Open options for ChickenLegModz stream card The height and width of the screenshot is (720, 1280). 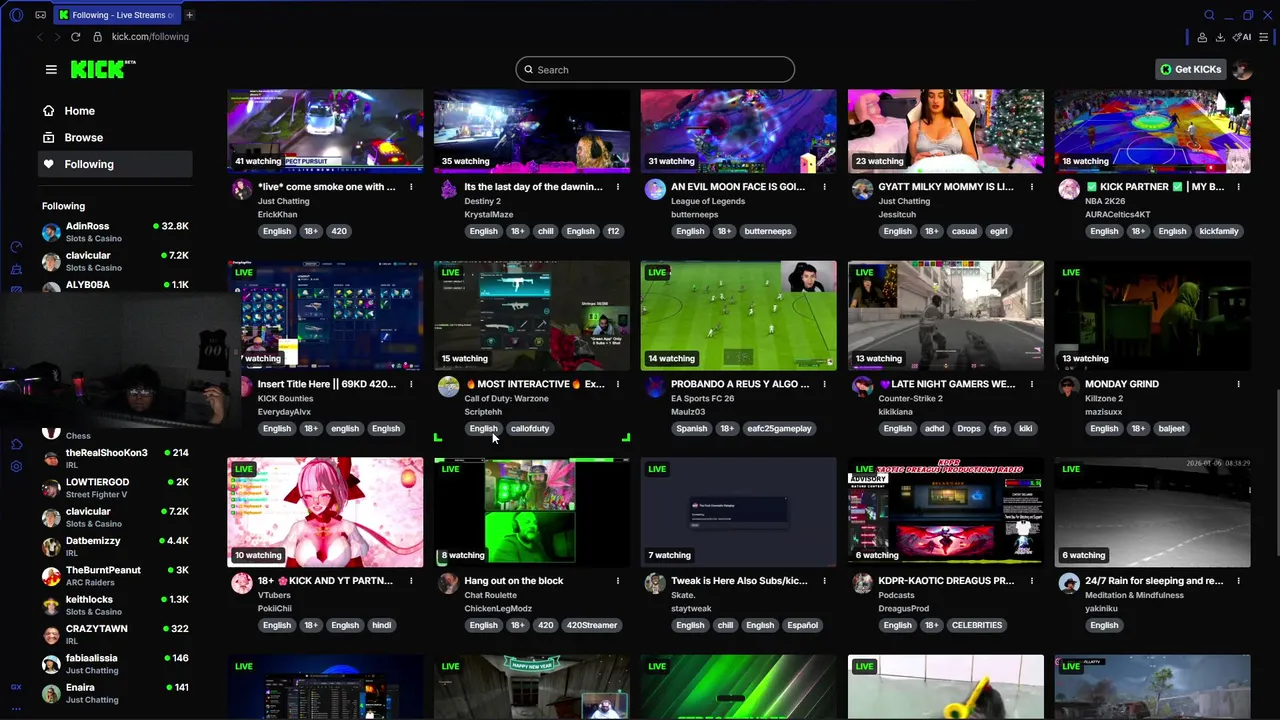point(618,581)
